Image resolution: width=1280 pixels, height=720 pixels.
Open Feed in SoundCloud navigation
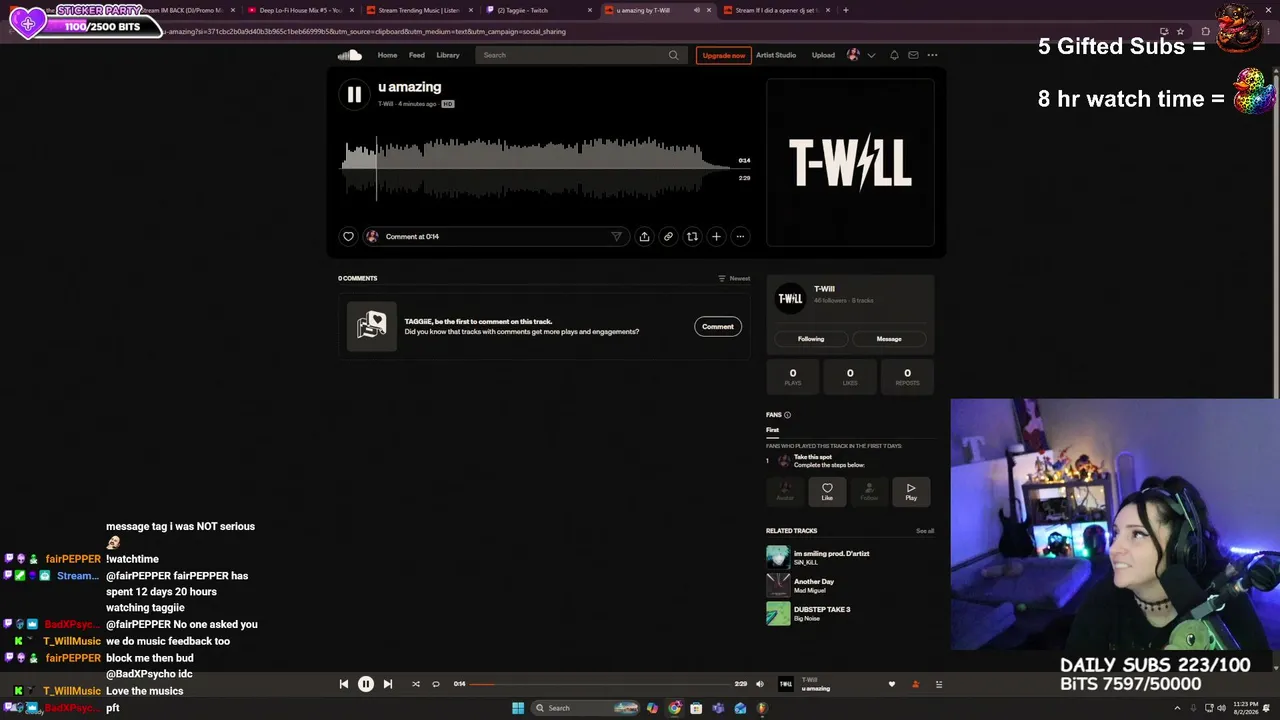[x=417, y=55]
